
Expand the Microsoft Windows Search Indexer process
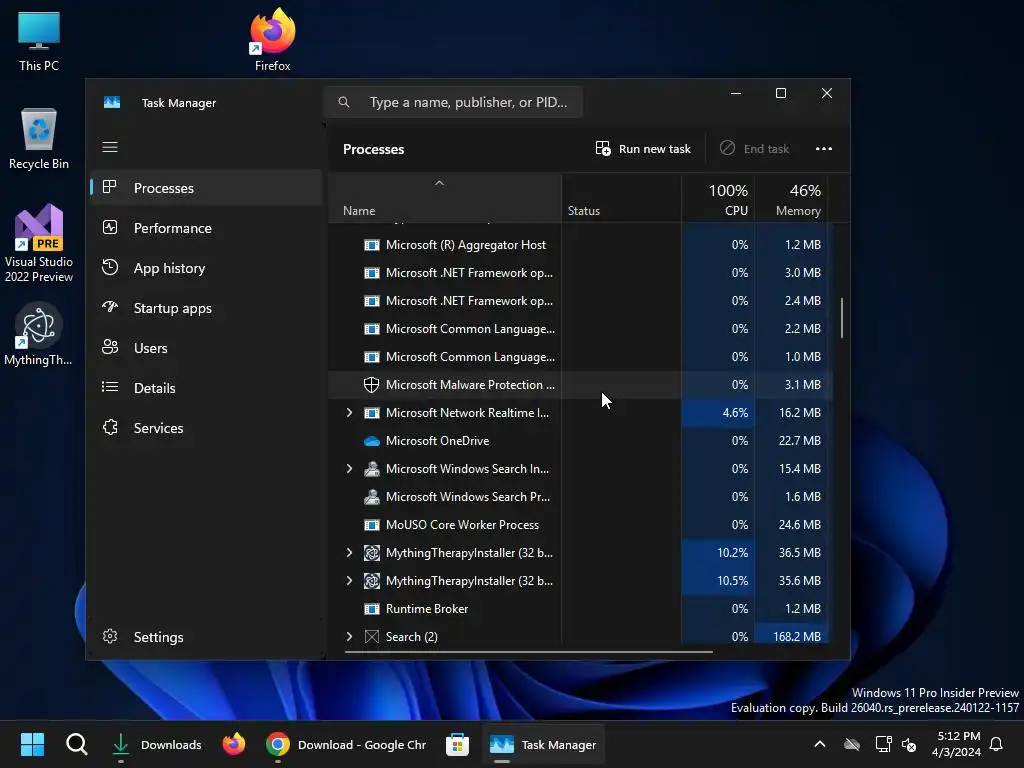[349, 469]
